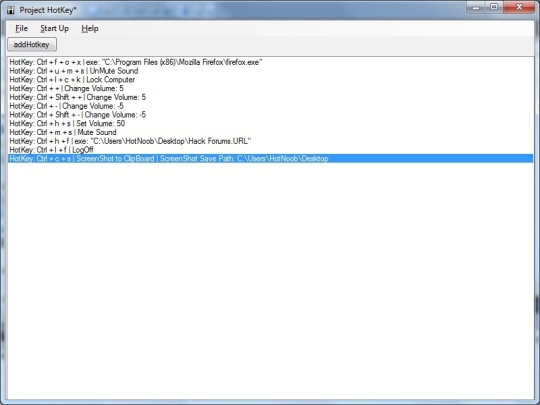The image size is (540, 405).
Task: Select the Set Volume: 50 hotkey entry
Action: 270,123
